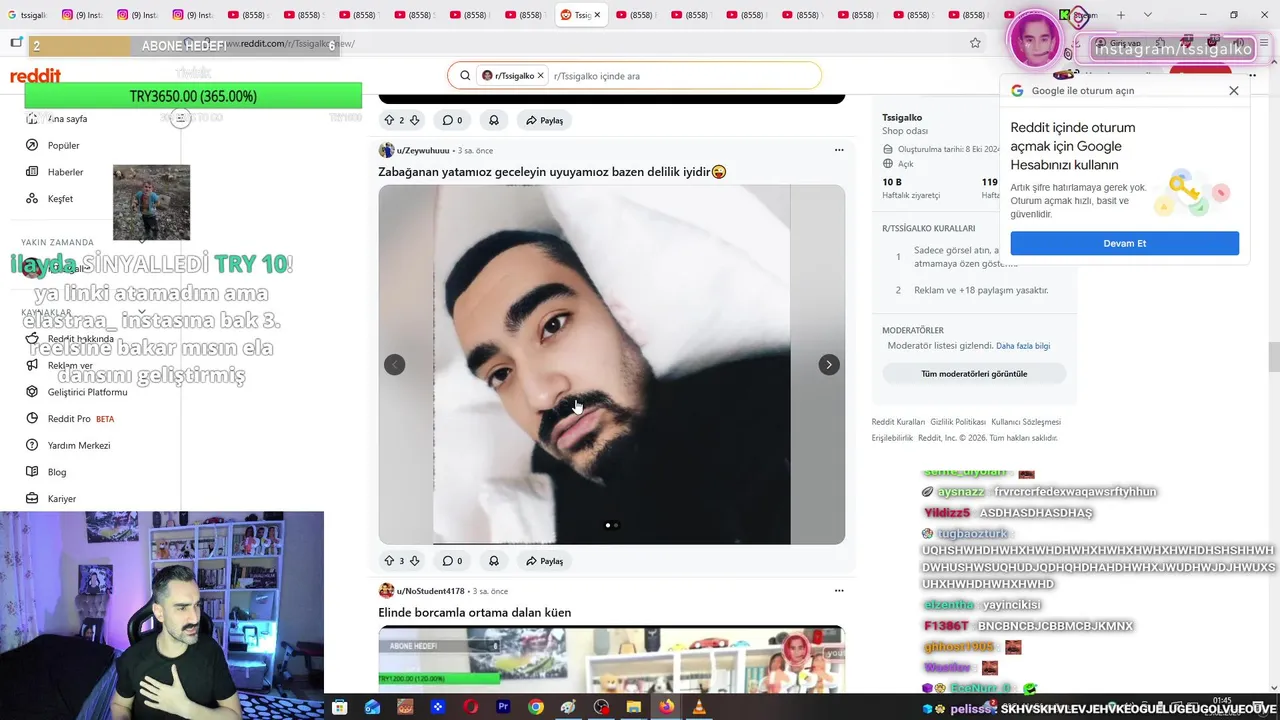Image resolution: width=1280 pixels, height=720 pixels.
Task: Bookmark this page with the star icon
Action: [975, 43]
